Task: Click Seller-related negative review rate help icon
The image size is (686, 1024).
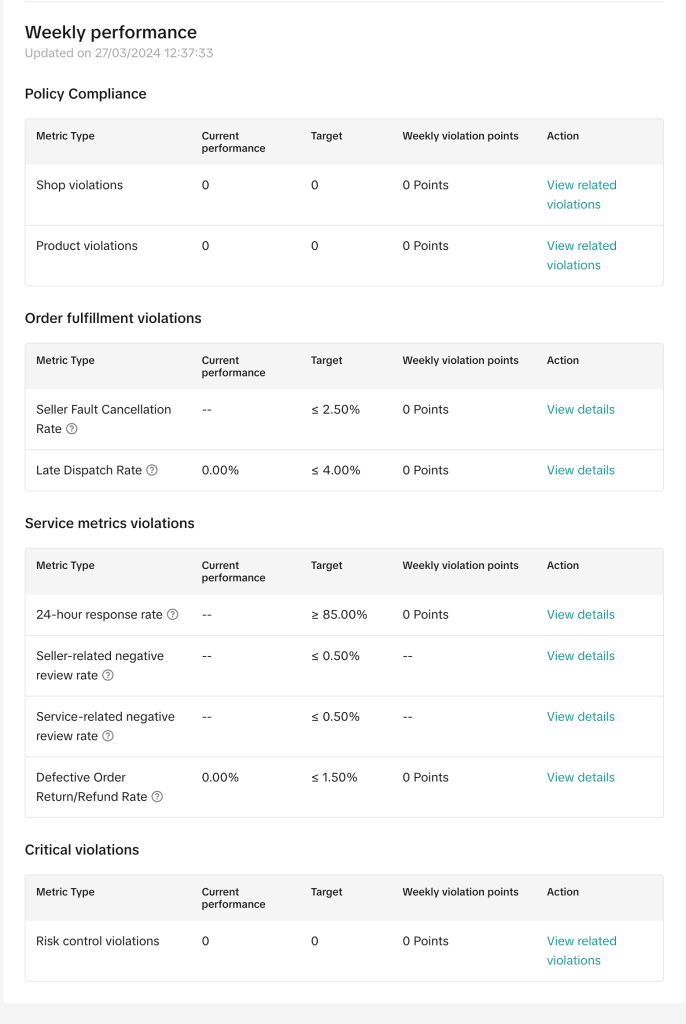Action: coord(108,676)
